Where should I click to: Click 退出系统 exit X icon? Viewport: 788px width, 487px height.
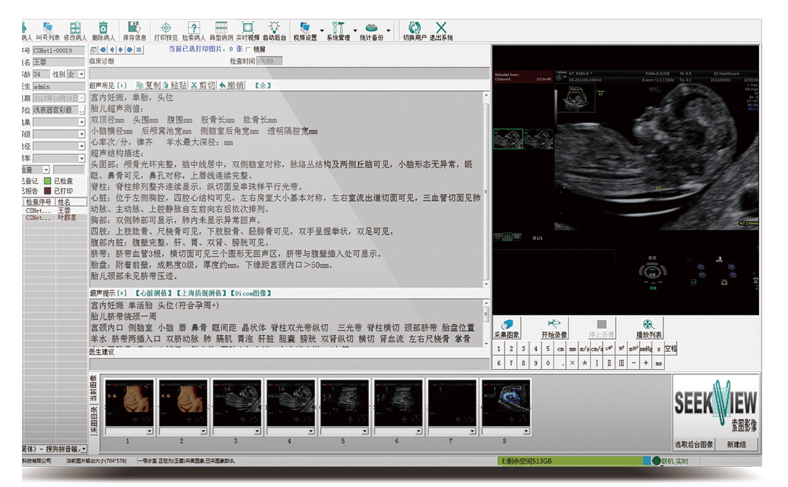click(x=441, y=31)
